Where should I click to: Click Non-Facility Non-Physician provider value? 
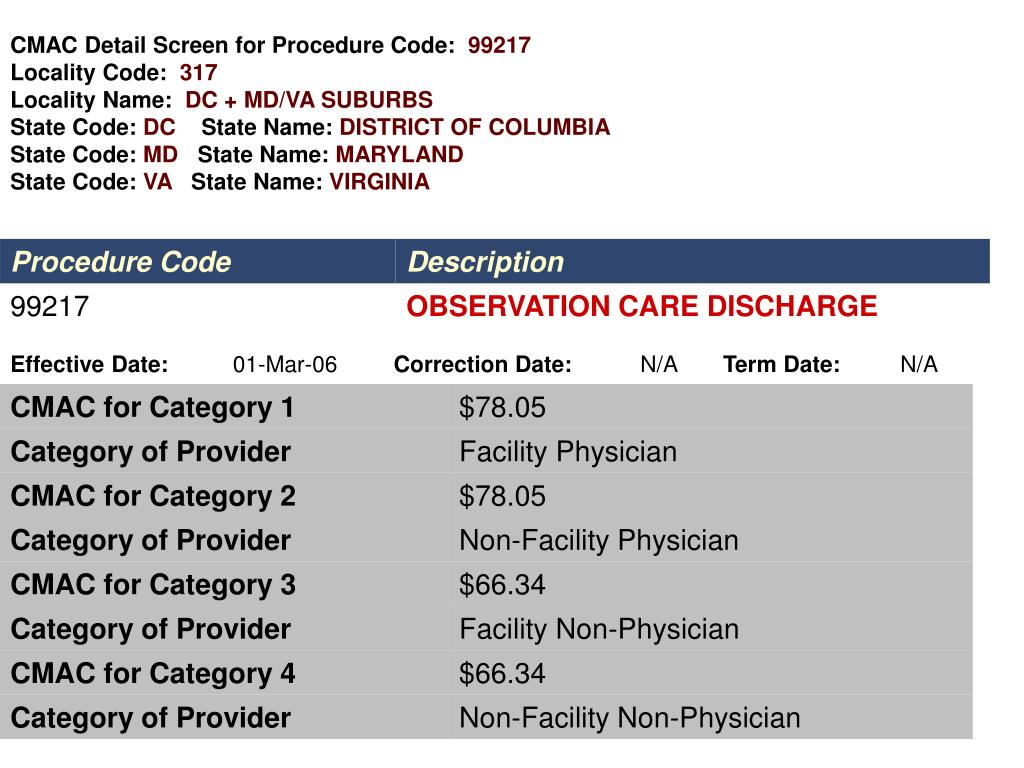[630, 718]
